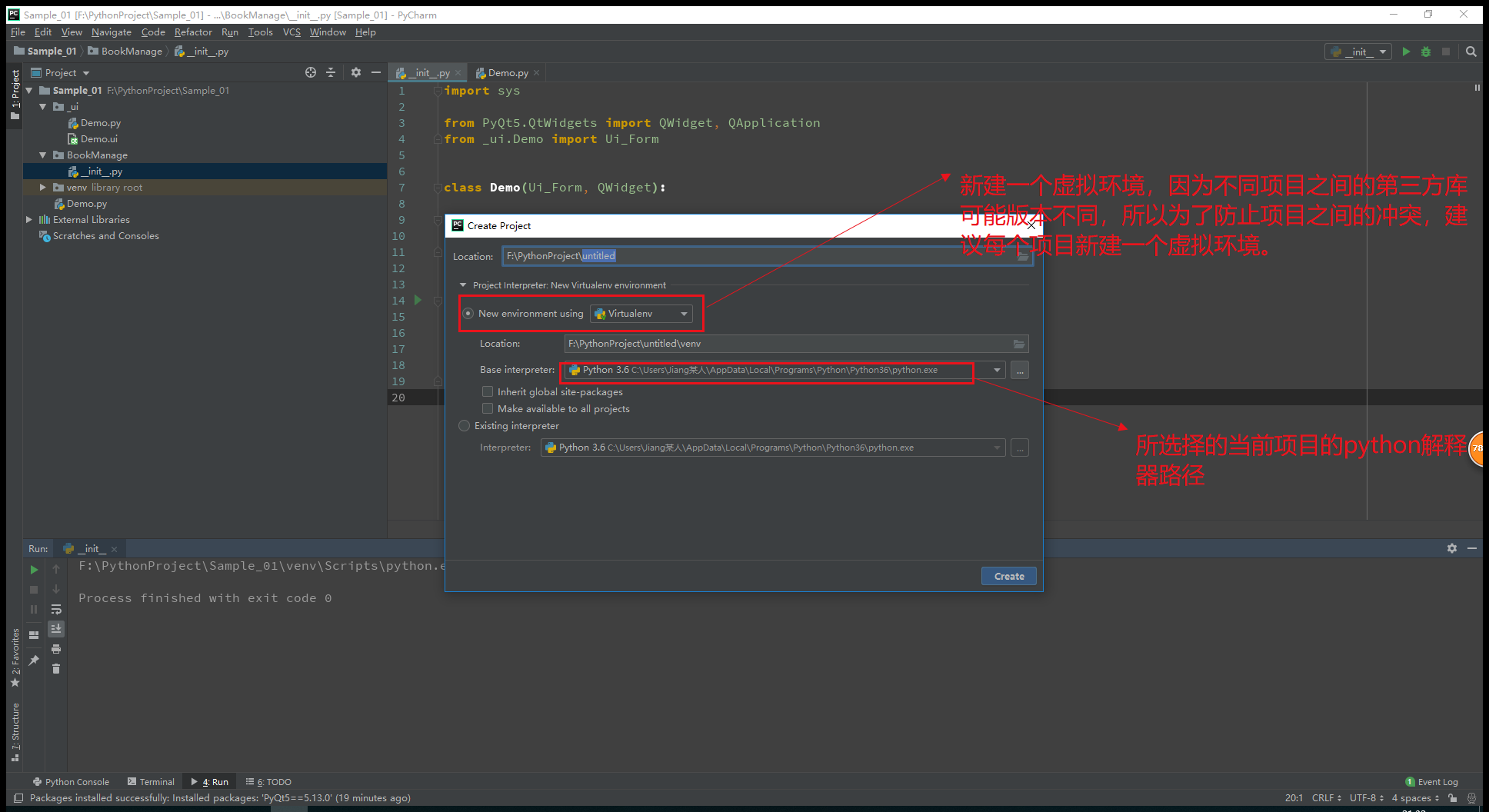The height and width of the screenshot is (812, 1489).
Task: Open the Event Log
Action: pos(1431,782)
